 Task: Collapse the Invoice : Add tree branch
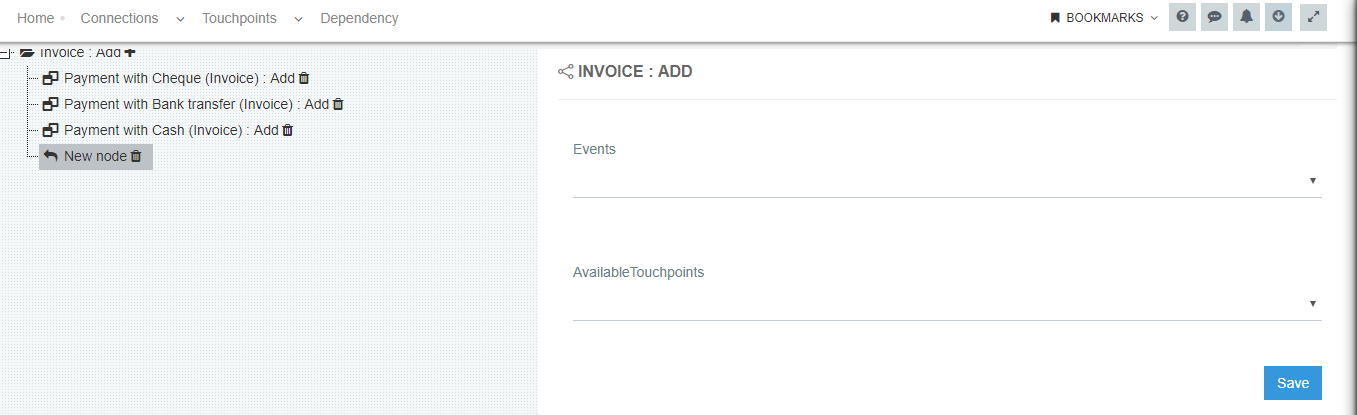point(7,54)
